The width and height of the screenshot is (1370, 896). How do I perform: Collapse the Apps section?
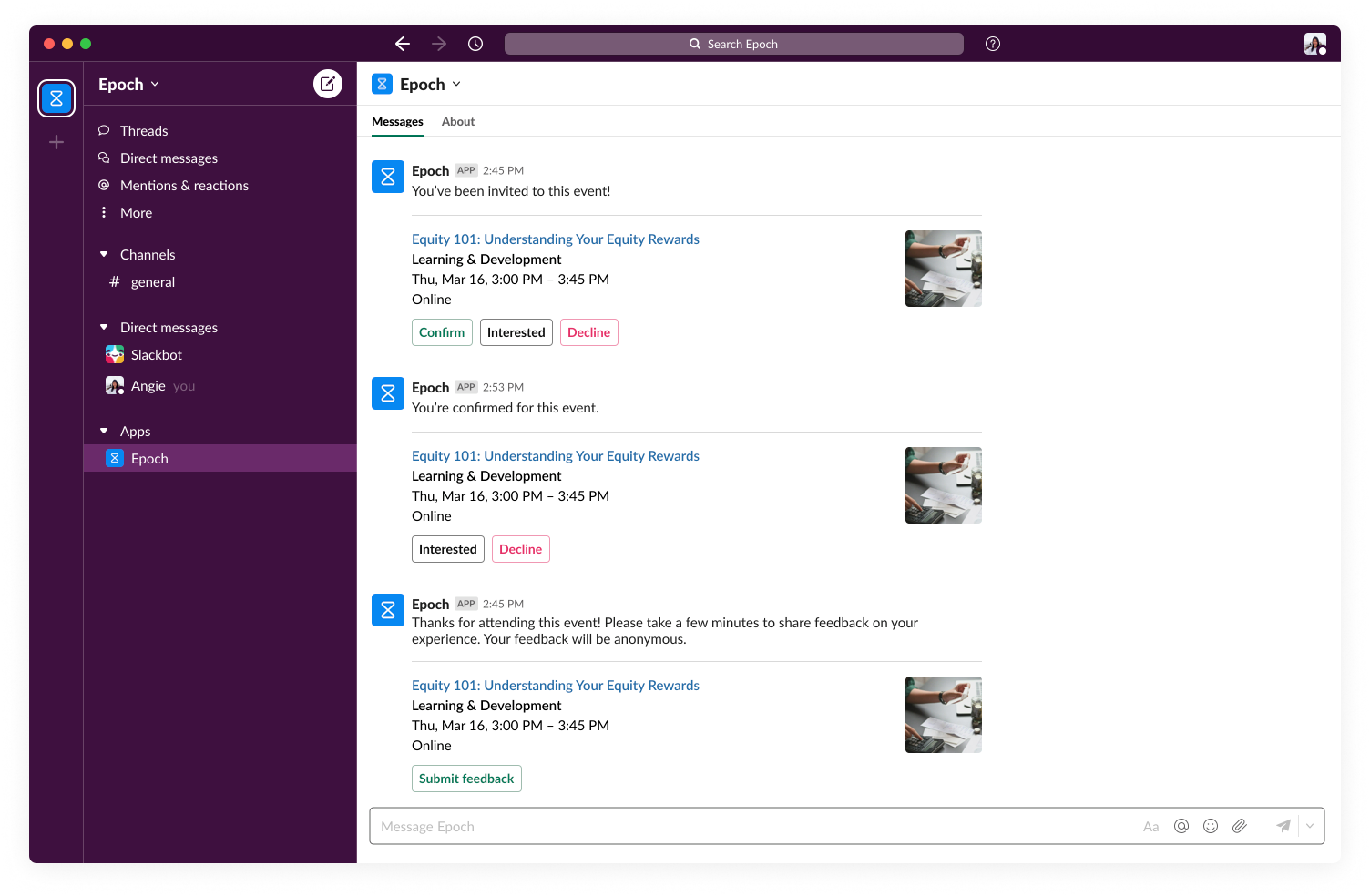click(104, 432)
